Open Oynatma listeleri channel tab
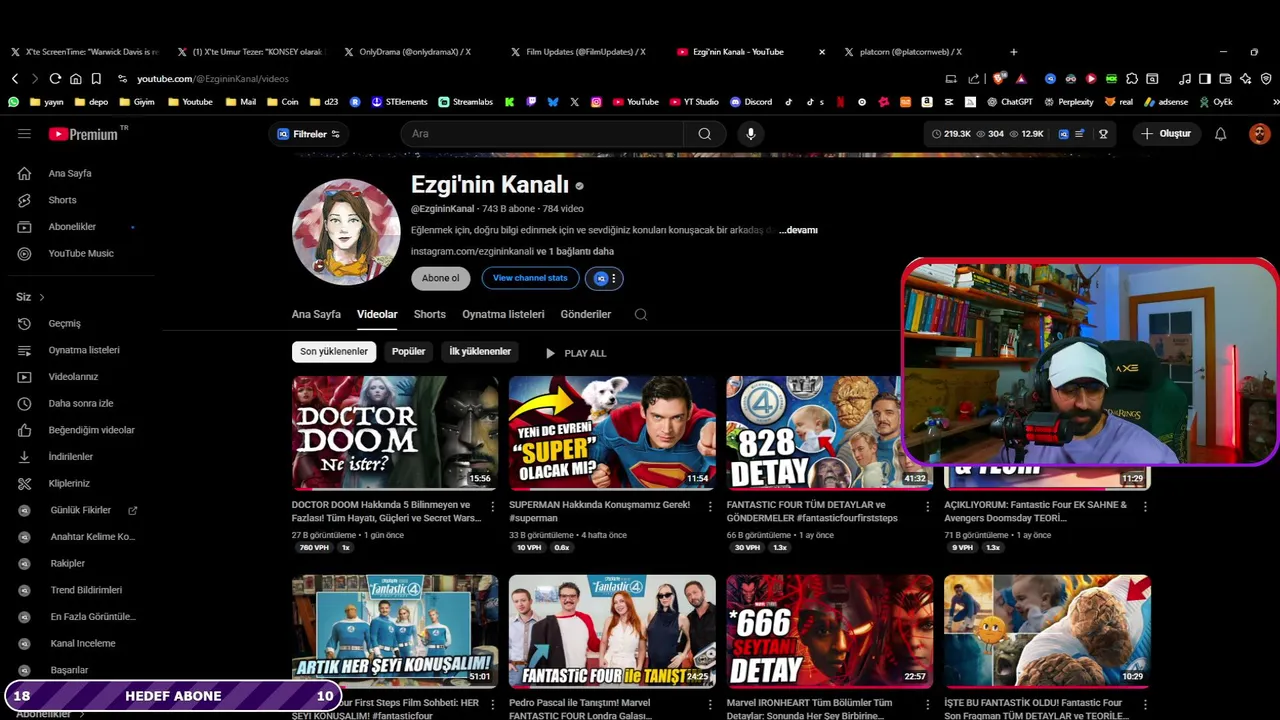The width and height of the screenshot is (1280, 720). (503, 314)
